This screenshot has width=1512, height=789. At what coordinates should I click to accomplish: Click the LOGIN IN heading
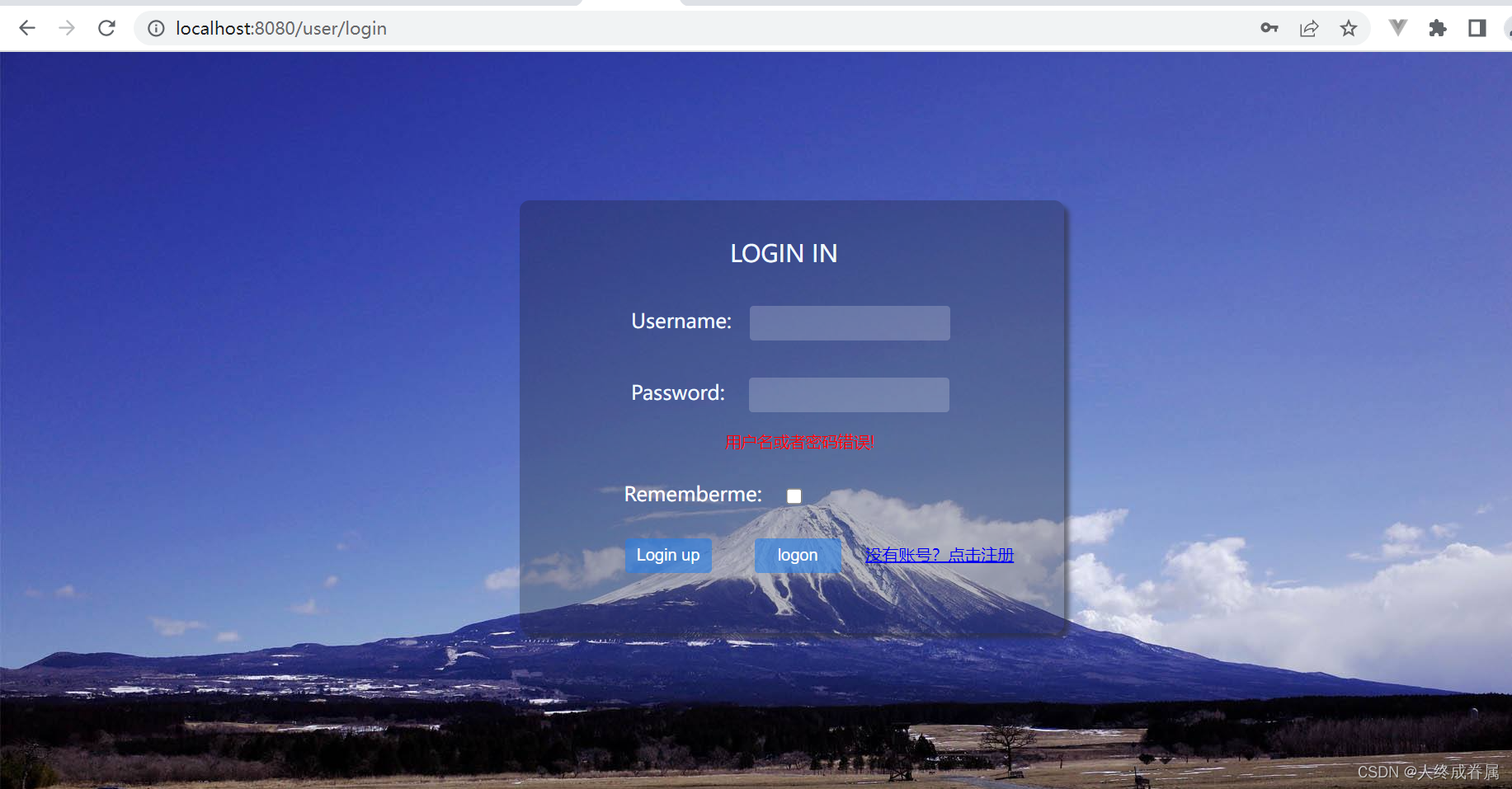[x=784, y=253]
